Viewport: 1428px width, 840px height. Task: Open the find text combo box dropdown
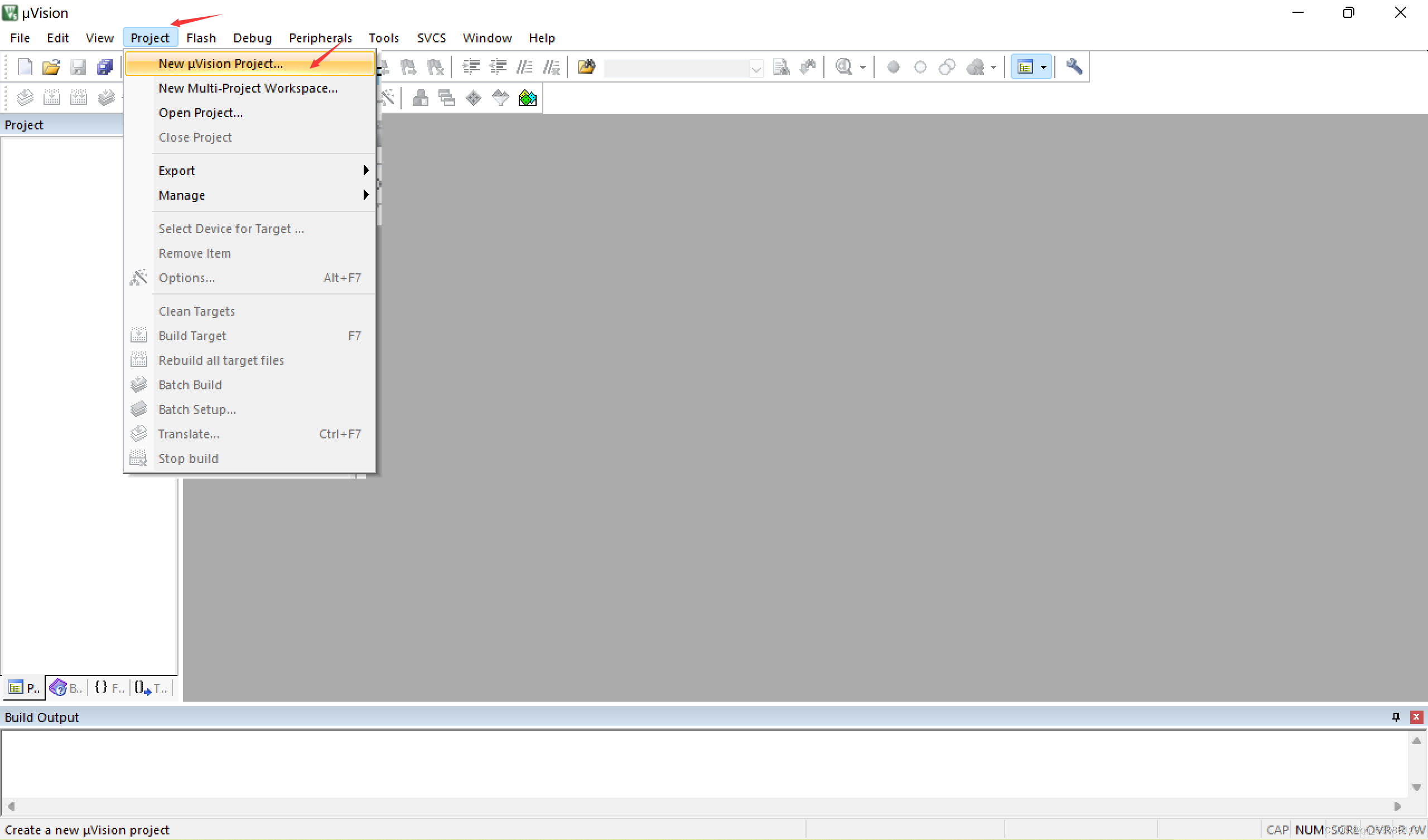coord(756,69)
